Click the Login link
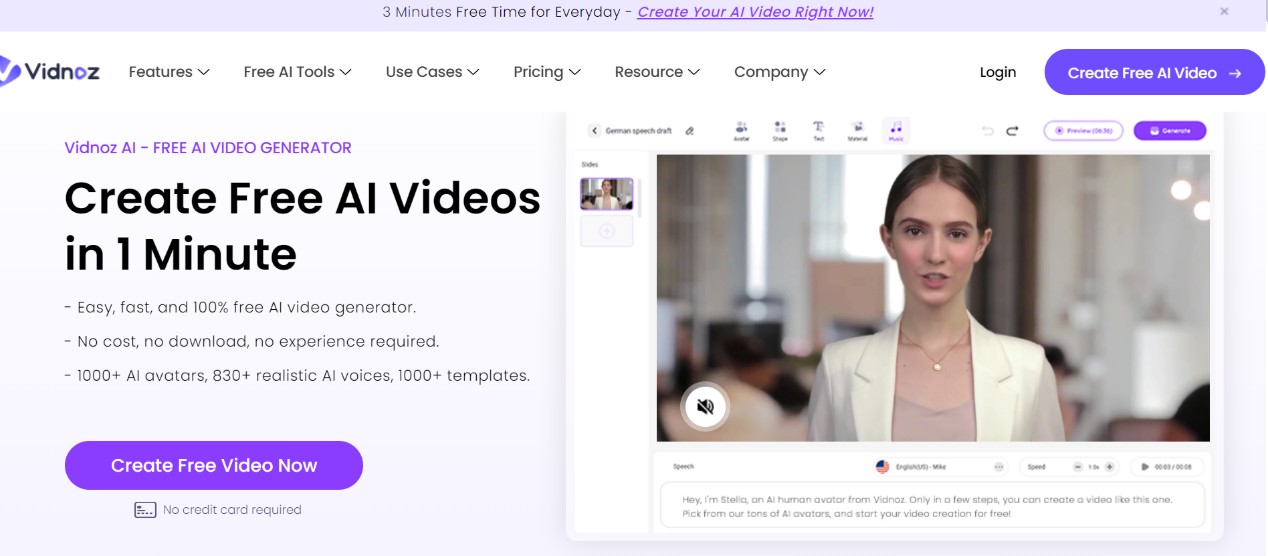The image size is (1268, 556). (x=998, y=72)
